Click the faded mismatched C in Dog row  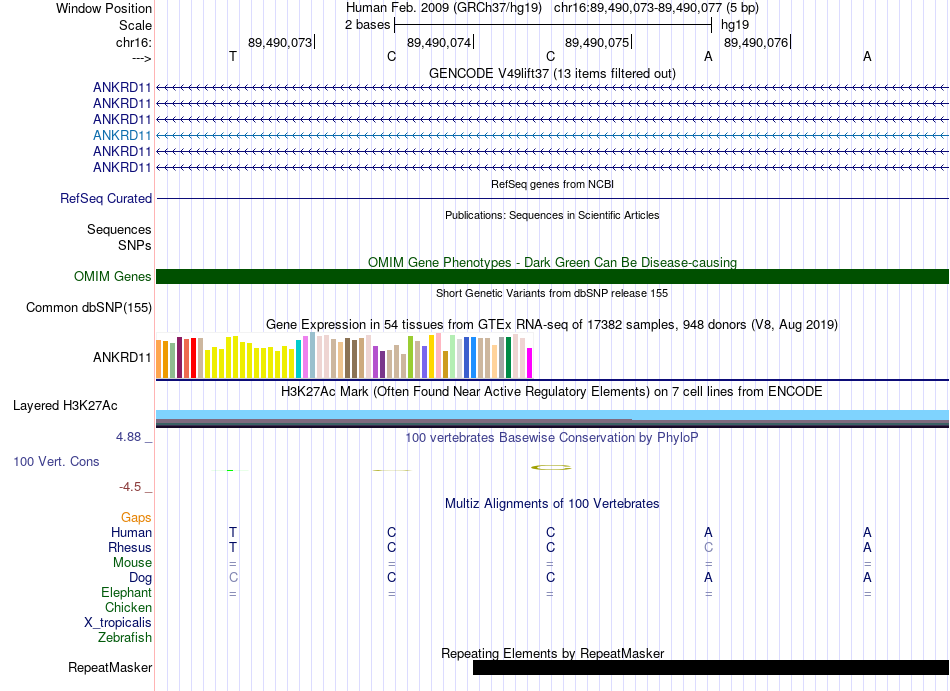coord(233,578)
